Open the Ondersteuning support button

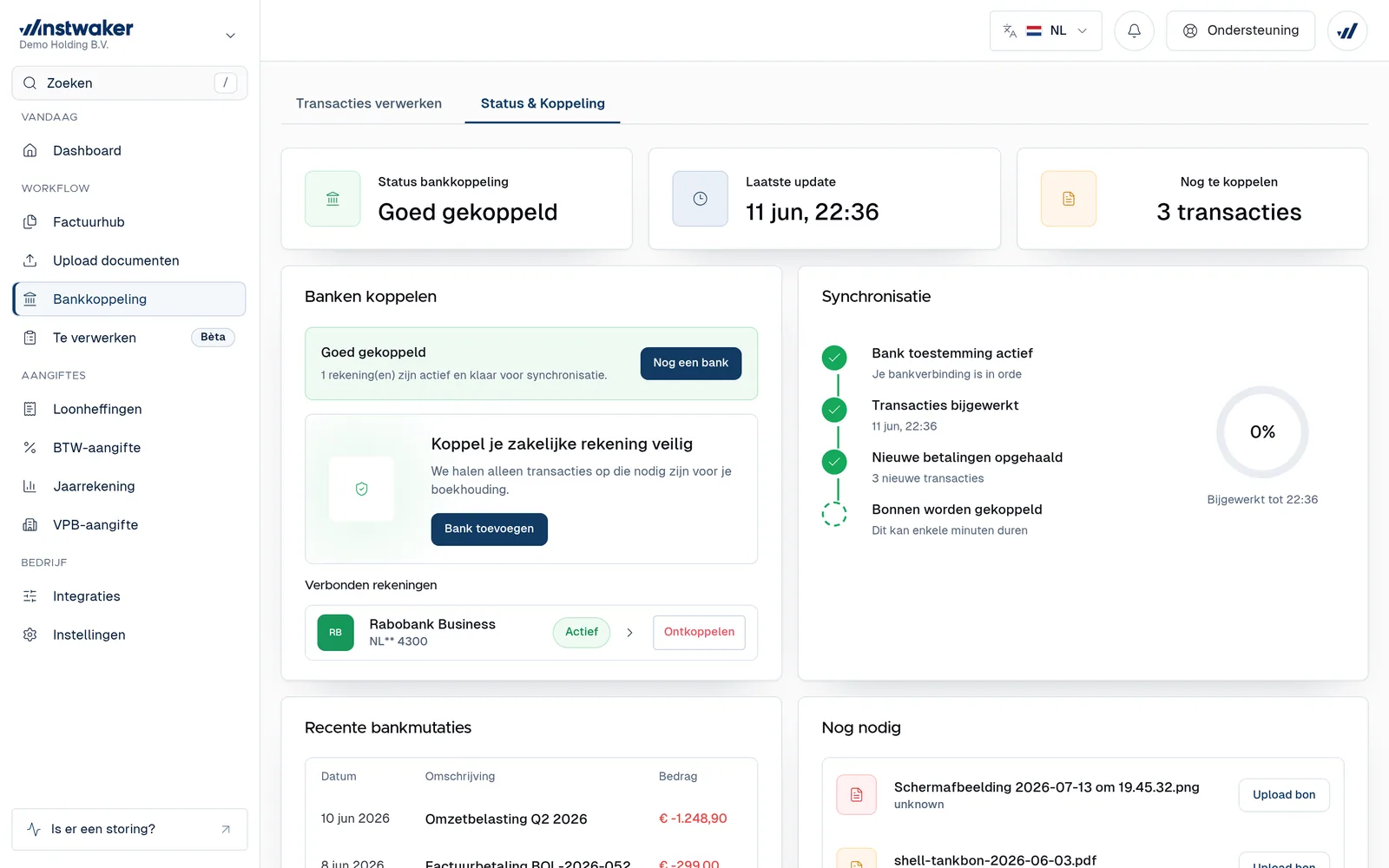tap(1241, 30)
